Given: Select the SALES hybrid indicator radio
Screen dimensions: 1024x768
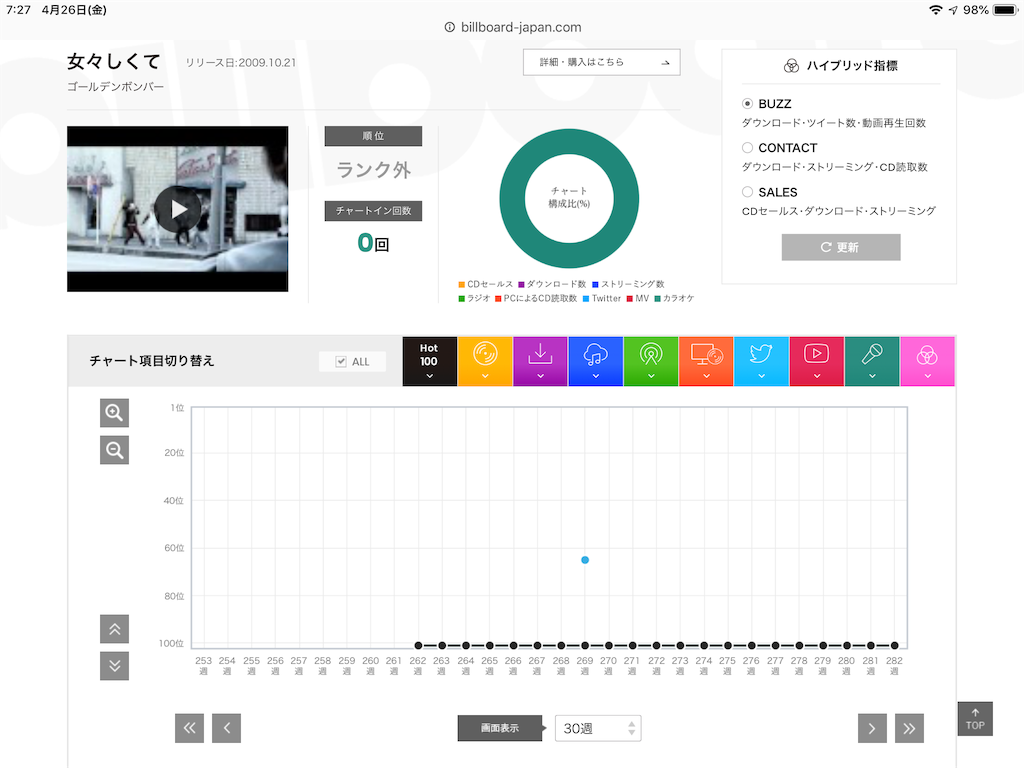Looking at the screenshot, I should (747, 192).
